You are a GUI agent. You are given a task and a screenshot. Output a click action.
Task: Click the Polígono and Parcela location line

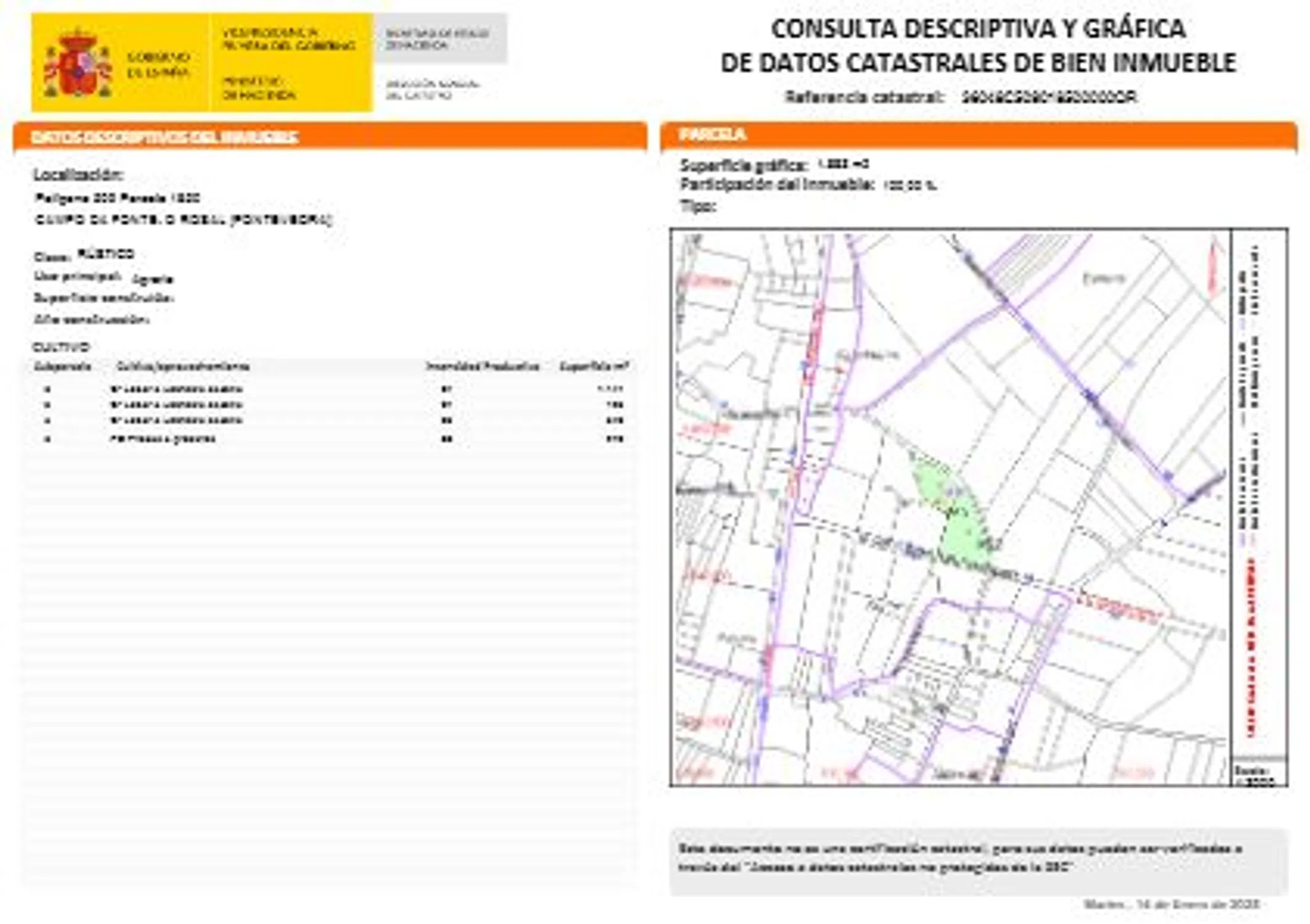(x=118, y=198)
